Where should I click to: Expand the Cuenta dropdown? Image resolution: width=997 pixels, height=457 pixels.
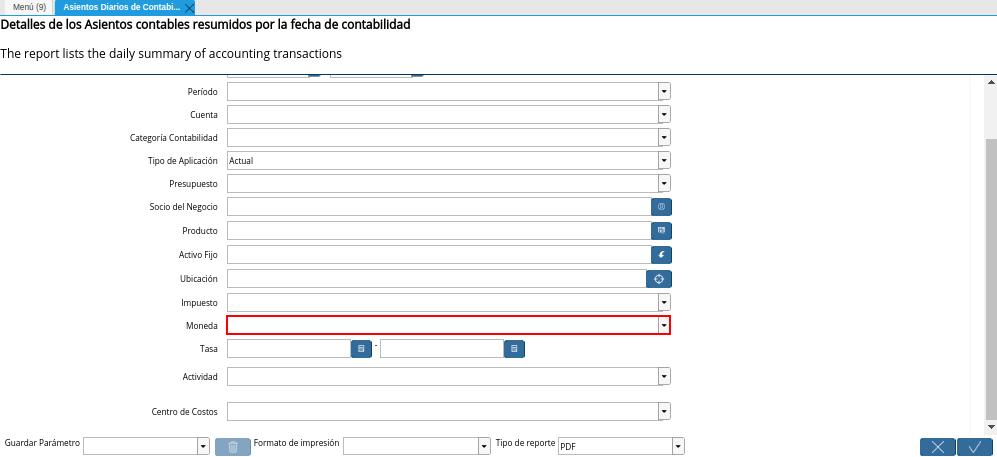(x=664, y=115)
